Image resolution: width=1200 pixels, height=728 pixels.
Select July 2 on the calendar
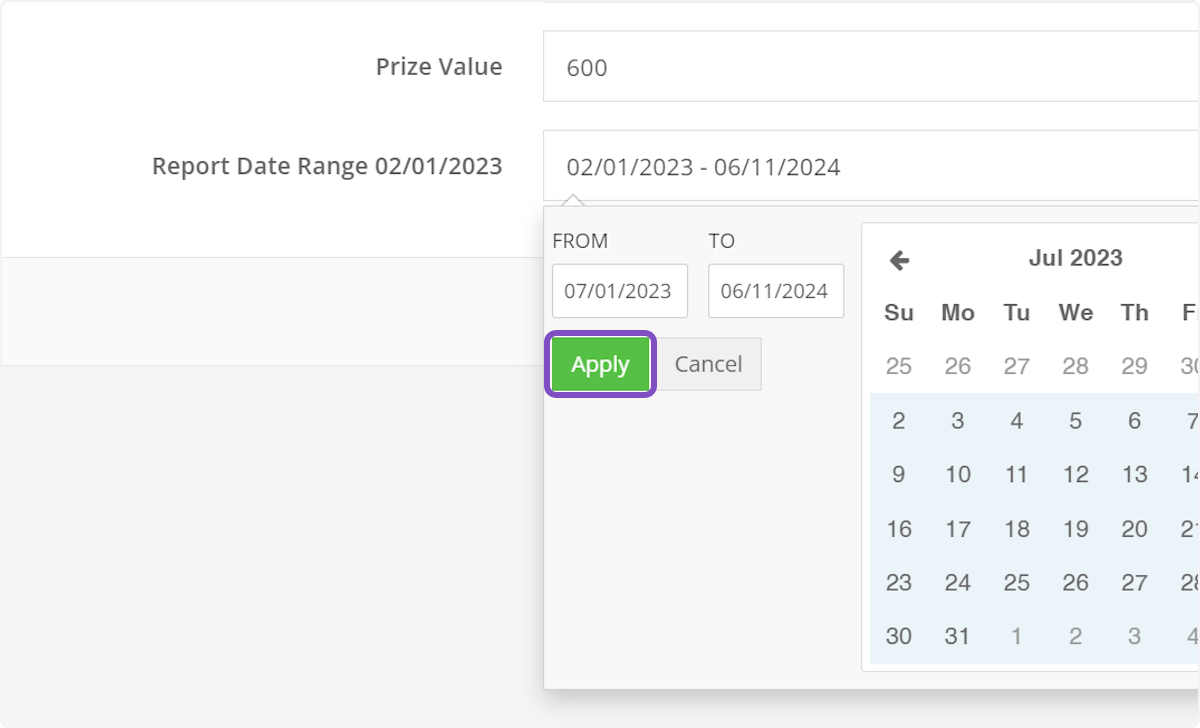point(898,420)
